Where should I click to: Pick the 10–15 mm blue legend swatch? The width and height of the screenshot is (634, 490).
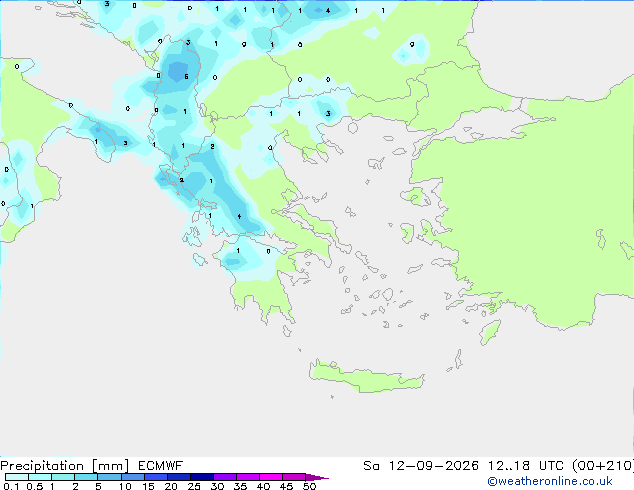tap(132, 477)
